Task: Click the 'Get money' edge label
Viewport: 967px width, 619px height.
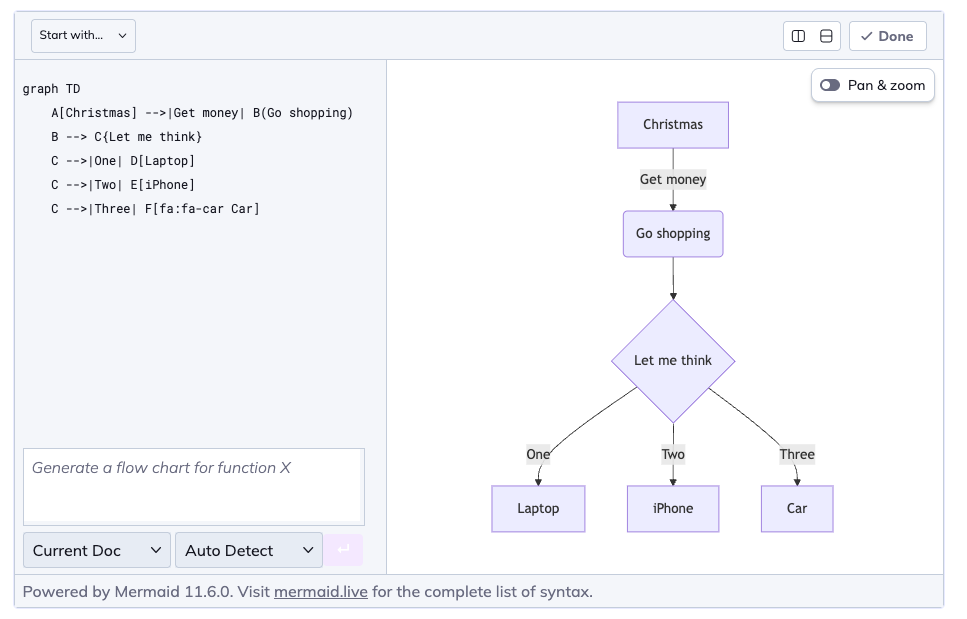Action: [673, 180]
